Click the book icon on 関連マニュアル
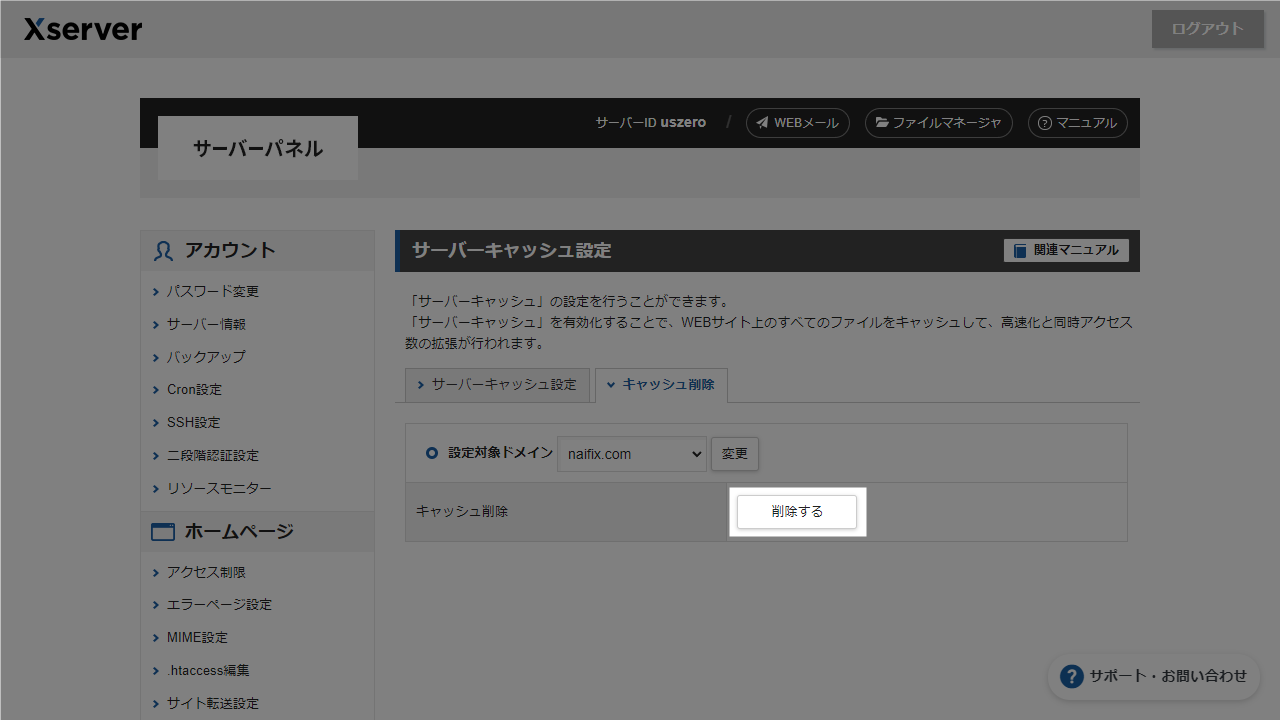Screen dimensions: 1280x720 click(1020, 250)
